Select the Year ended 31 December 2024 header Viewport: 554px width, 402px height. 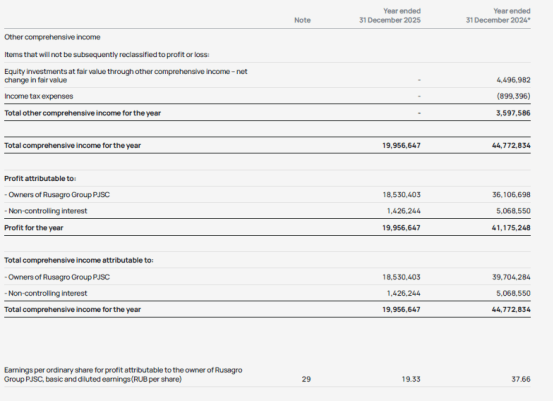click(x=498, y=16)
